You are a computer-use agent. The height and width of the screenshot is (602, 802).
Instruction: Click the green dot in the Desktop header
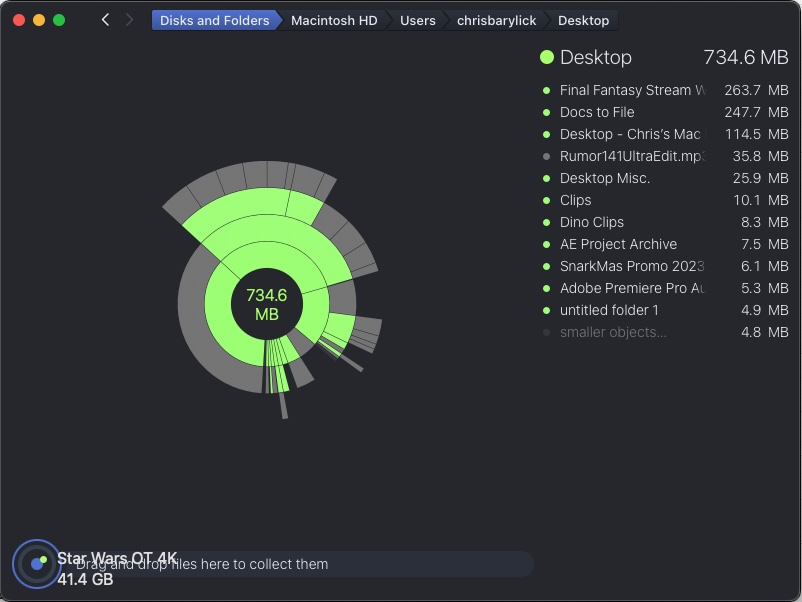click(547, 58)
